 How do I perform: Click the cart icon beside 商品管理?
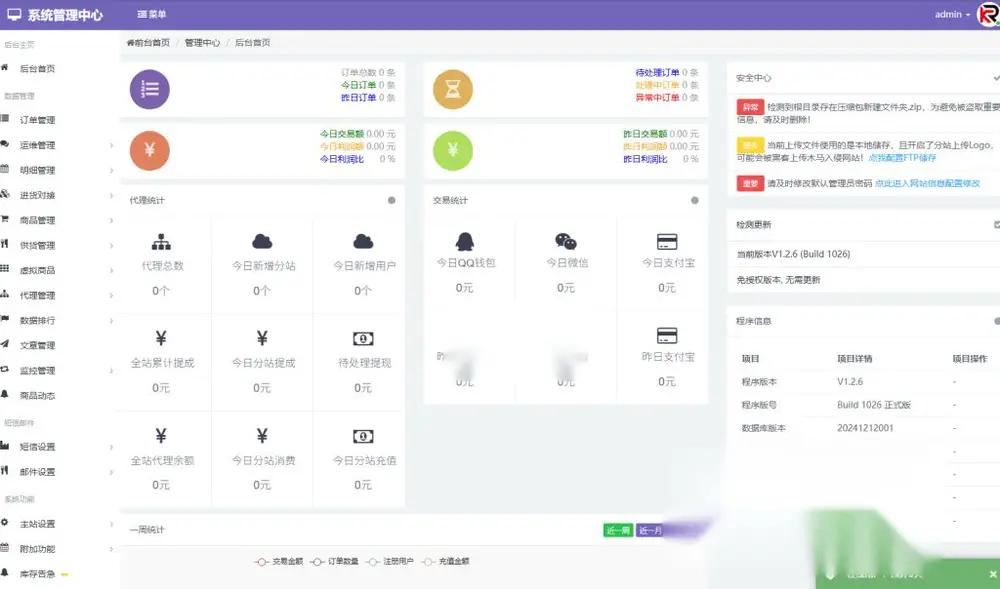point(4,219)
